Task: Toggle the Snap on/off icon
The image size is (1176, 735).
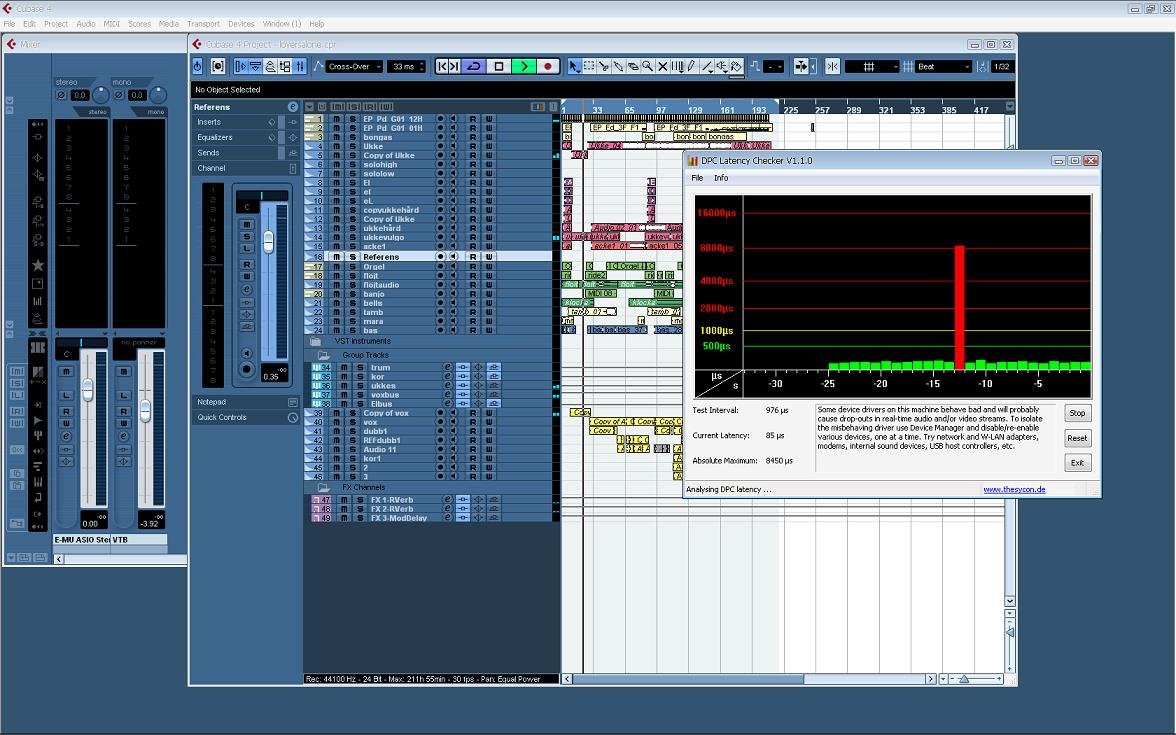Action: coord(832,67)
